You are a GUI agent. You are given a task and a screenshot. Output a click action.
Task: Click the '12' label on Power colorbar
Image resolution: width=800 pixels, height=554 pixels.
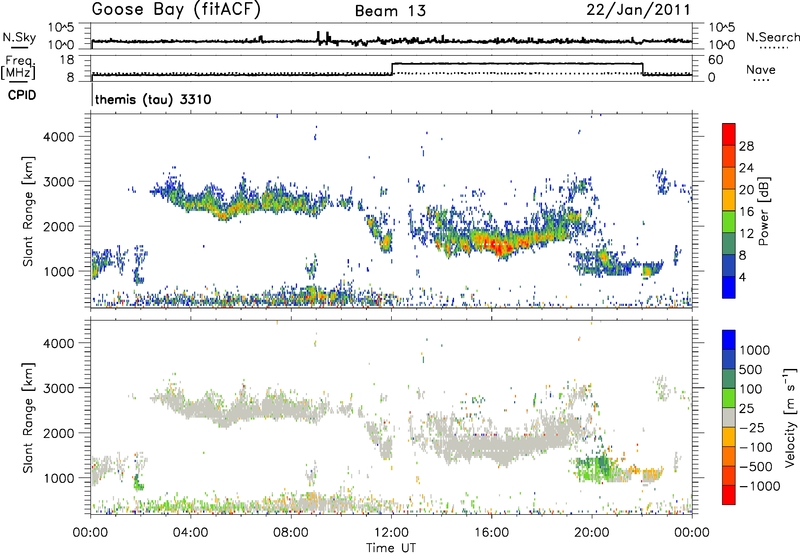point(746,234)
